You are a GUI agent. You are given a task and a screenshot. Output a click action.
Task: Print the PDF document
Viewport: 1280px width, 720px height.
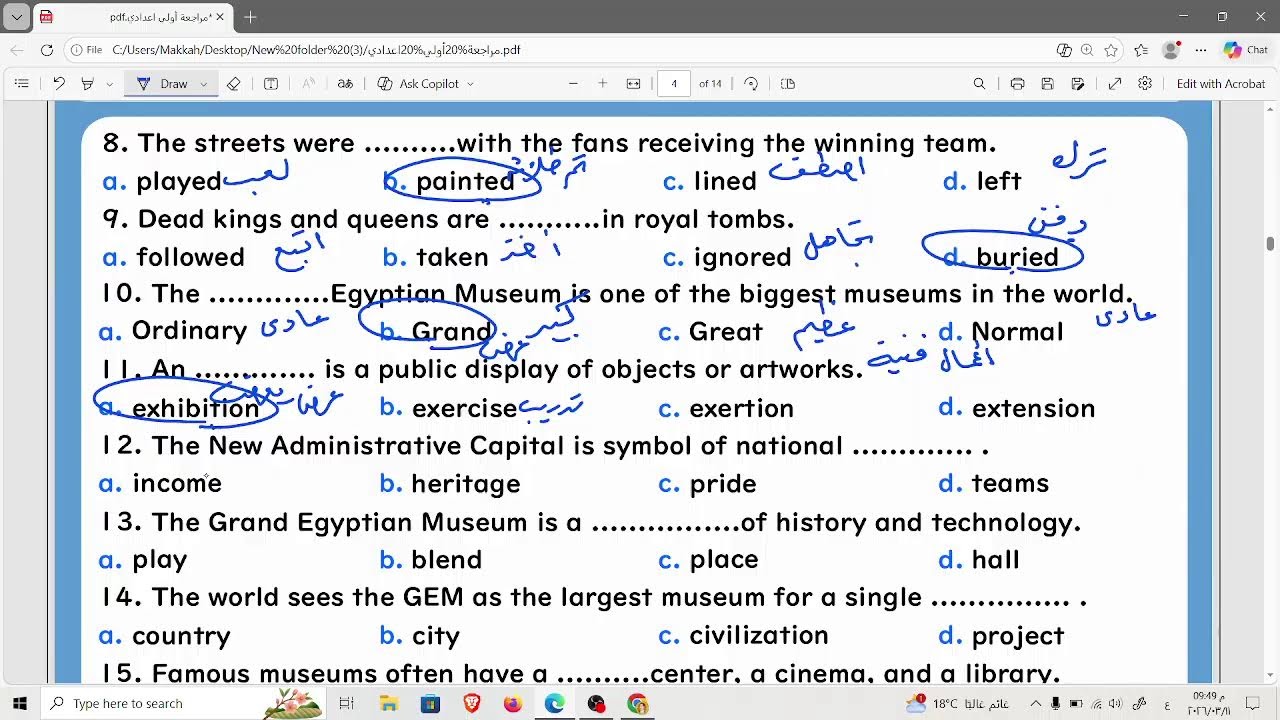(x=1017, y=84)
